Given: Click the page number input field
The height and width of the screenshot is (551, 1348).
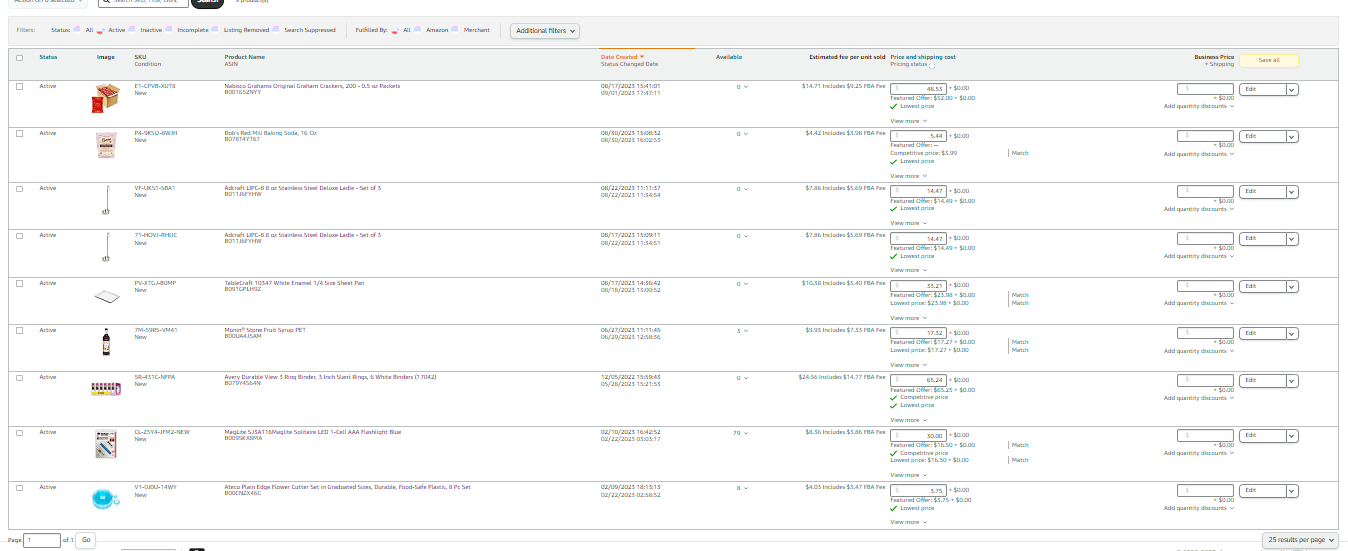Looking at the screenshot, I should pos(43,540).
